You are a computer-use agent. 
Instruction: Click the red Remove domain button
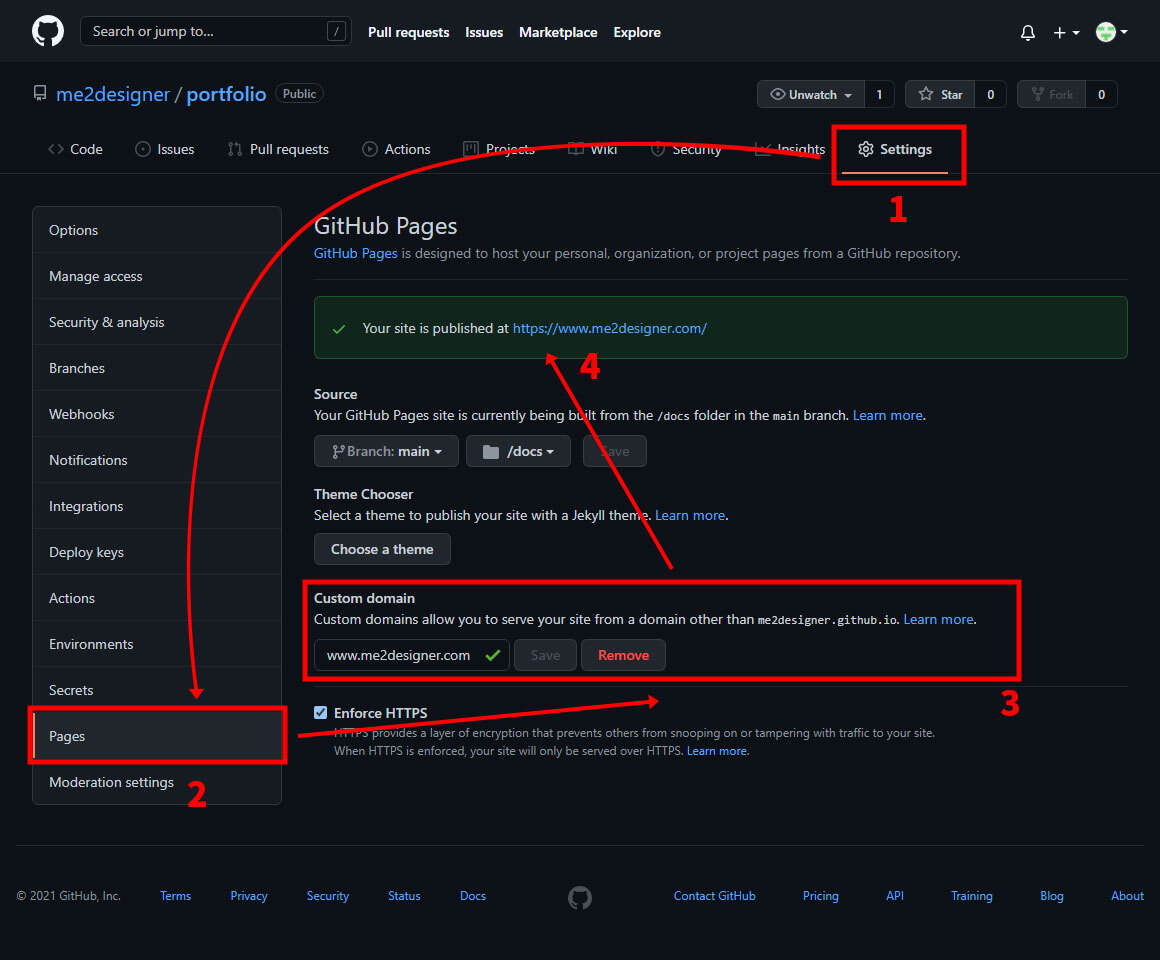[623, 655]
